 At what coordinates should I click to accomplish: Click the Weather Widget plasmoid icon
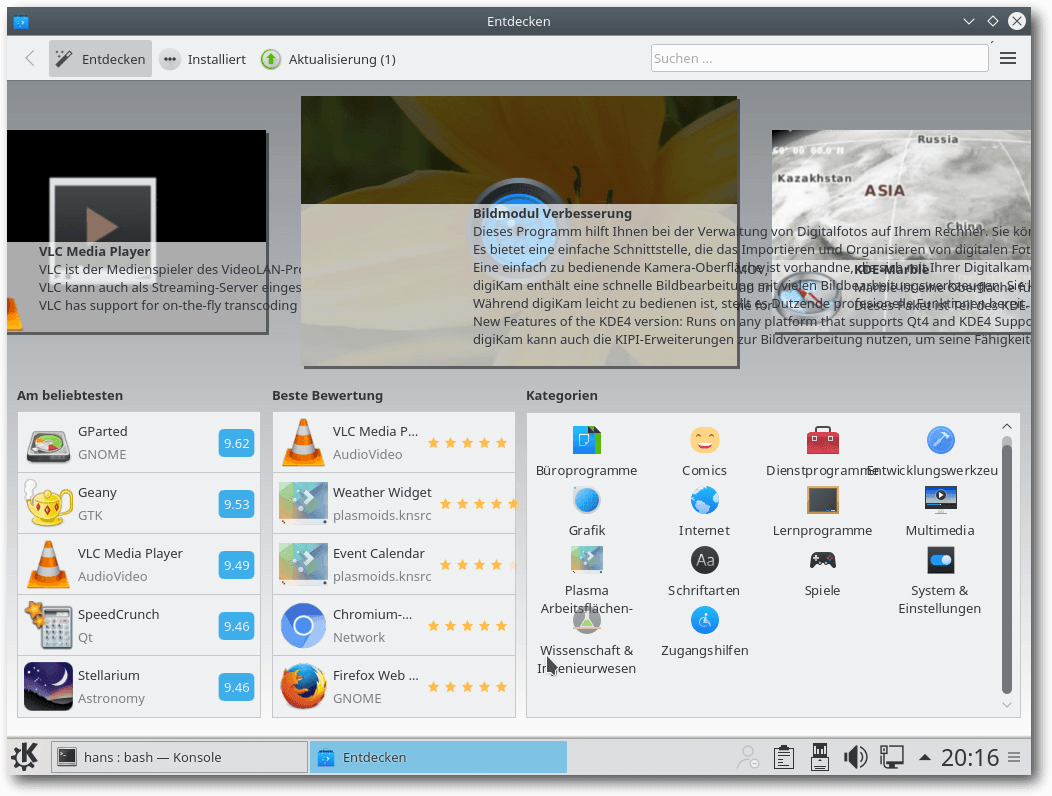[x=303, y=503]
